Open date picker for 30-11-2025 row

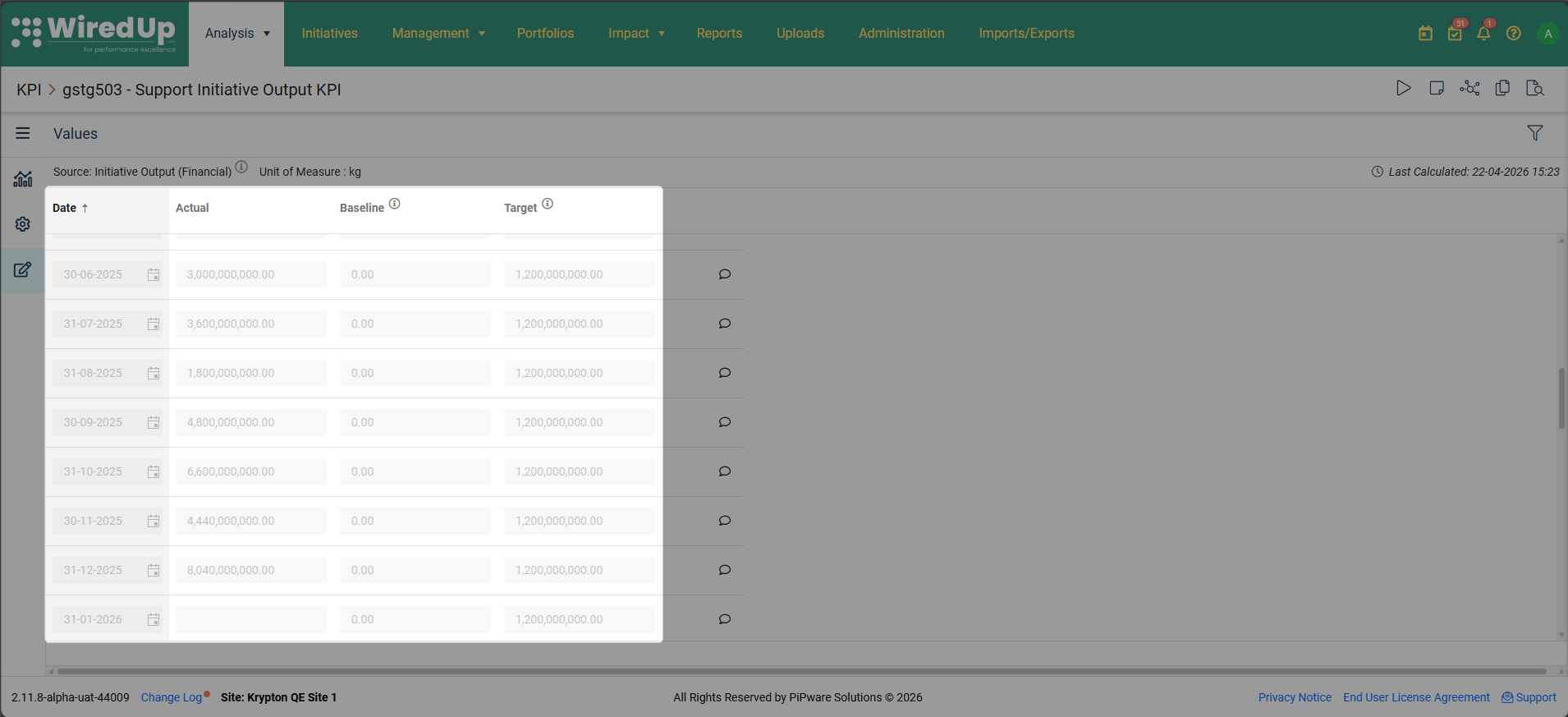click(154, 521)
